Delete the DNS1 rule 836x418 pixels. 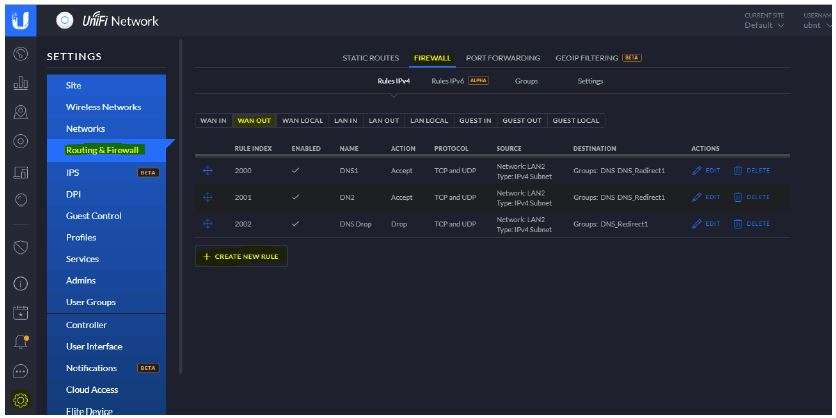(x=752, y=171)
